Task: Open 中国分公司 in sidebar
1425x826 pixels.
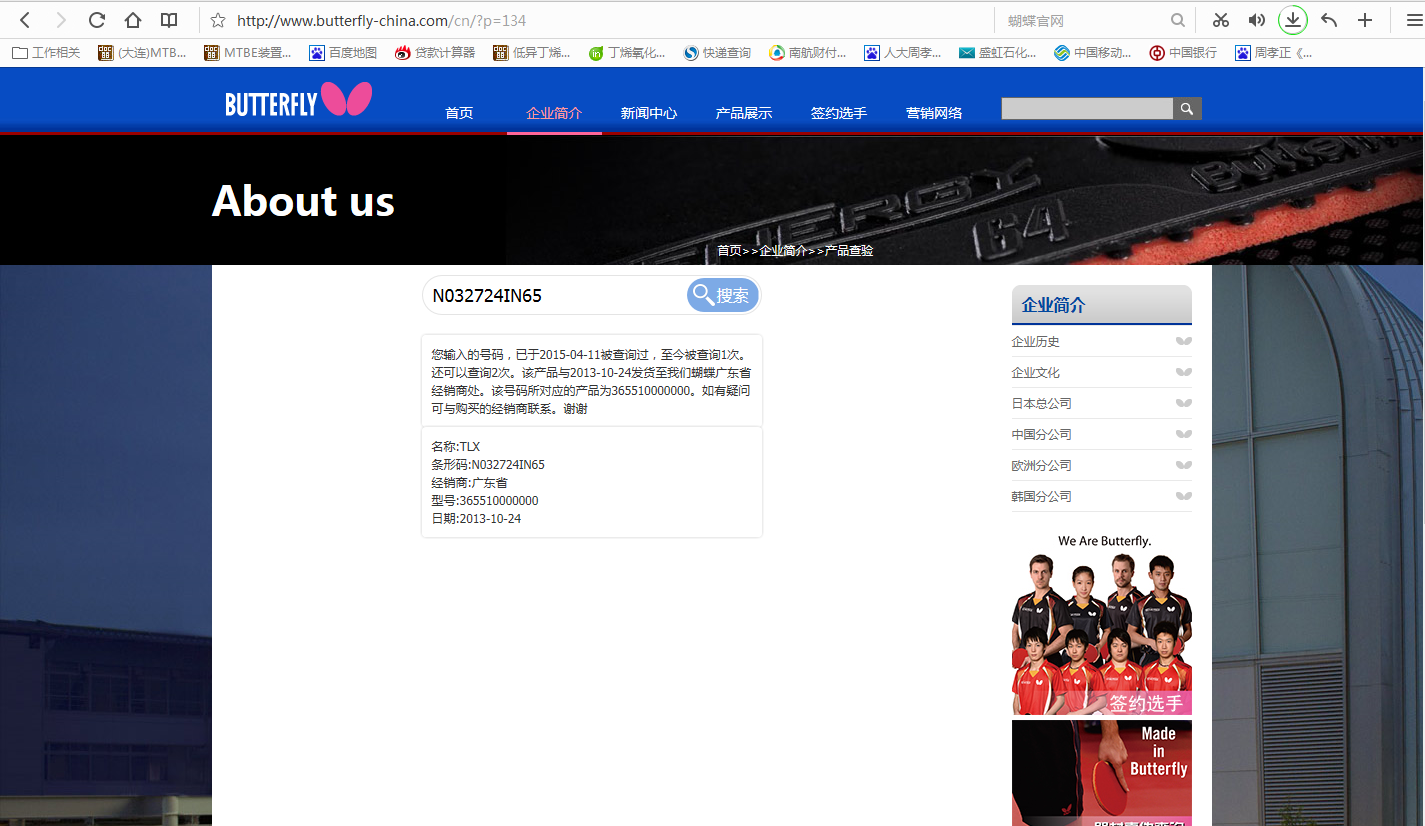Action: coord(1042,434)
